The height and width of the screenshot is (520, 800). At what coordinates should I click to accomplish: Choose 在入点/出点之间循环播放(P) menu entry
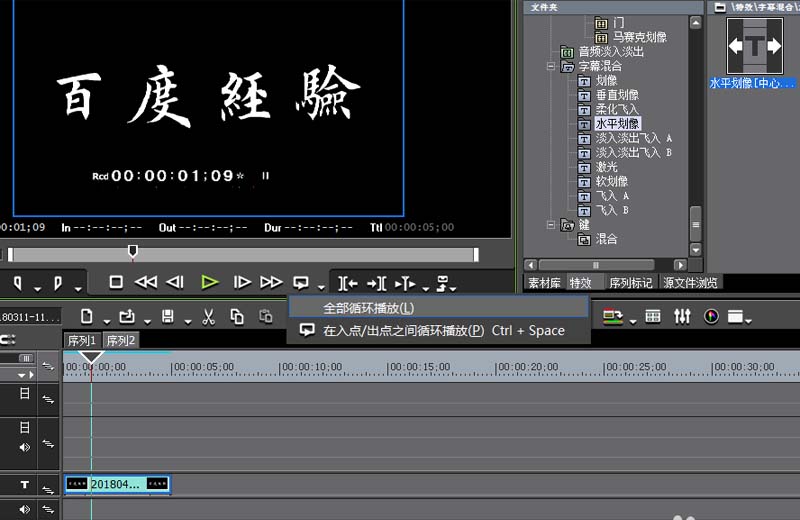pyautogui.click(x=438, y=330)
